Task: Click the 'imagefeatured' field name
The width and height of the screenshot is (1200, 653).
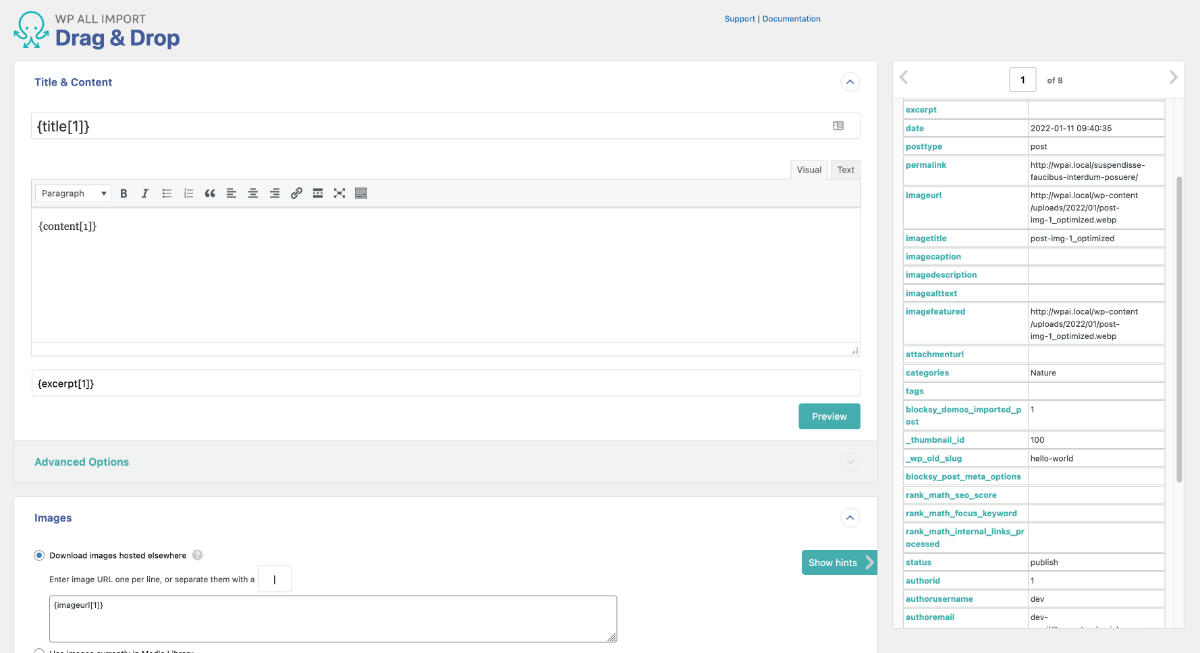Action: pos(935,311)
